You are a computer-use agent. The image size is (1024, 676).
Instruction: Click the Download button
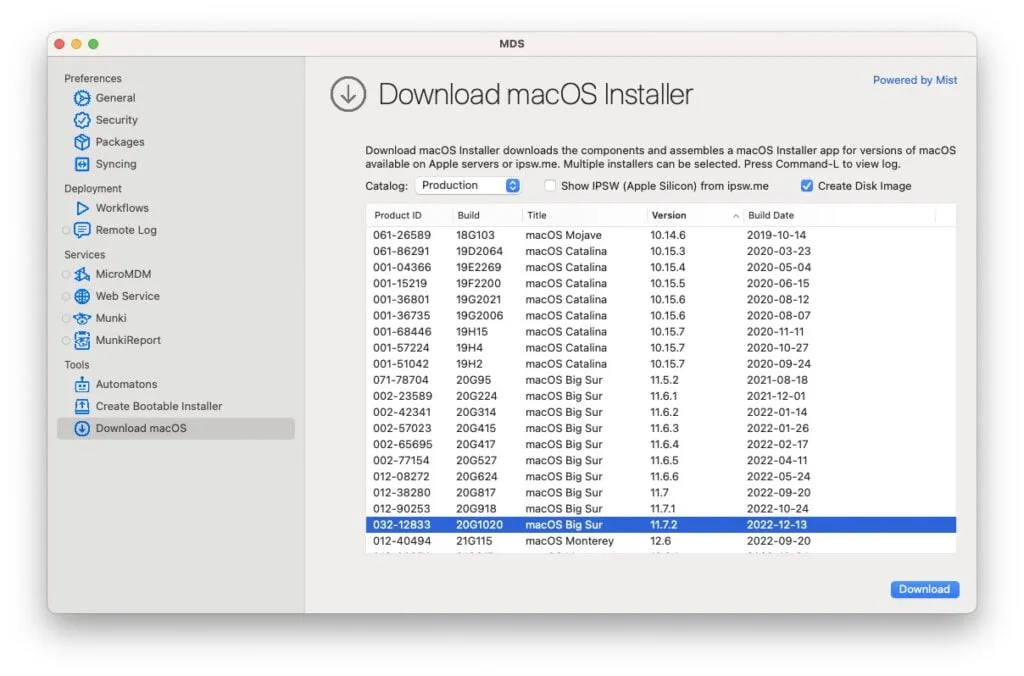tap(924, 589)
